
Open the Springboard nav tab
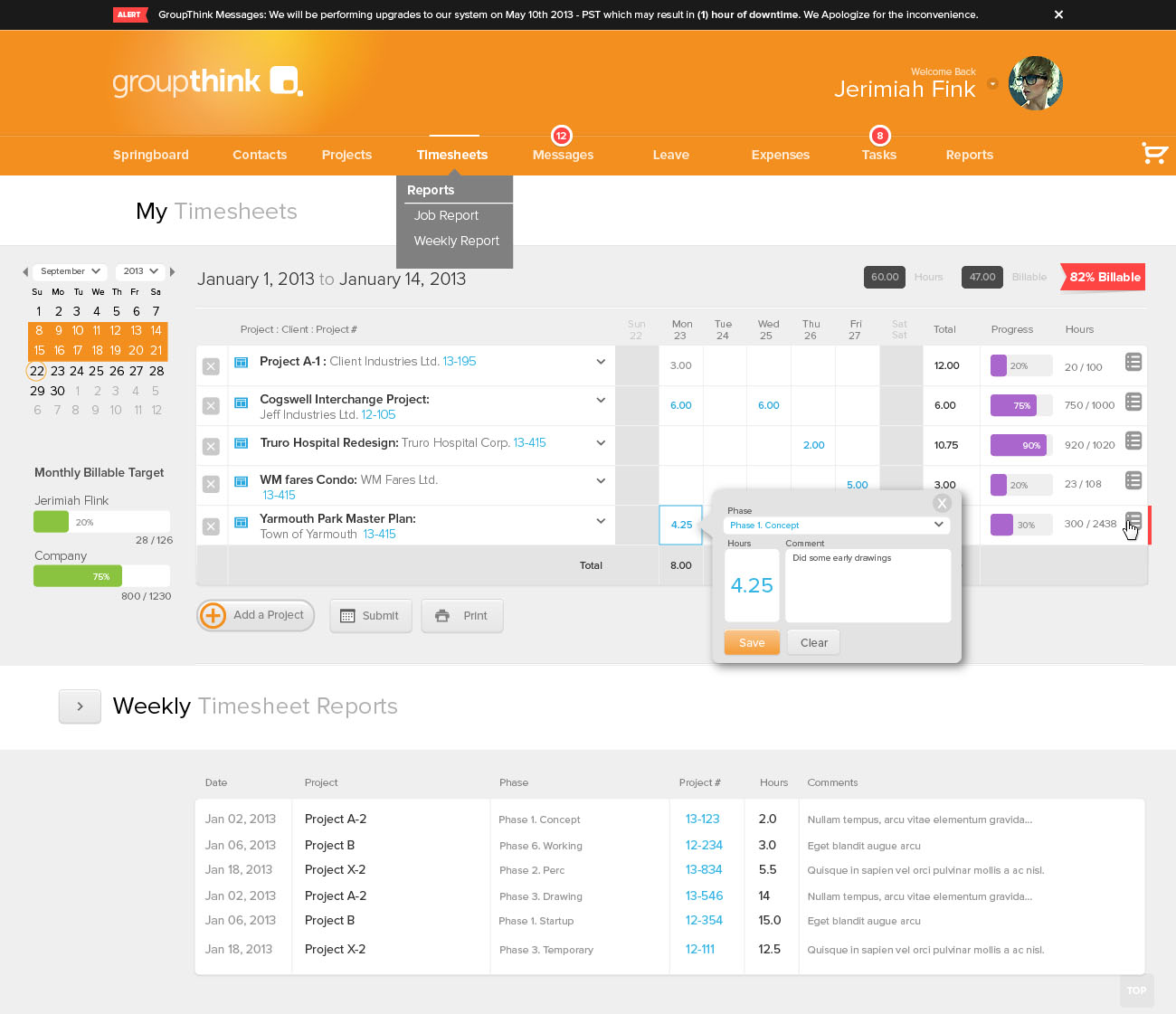tap(151, 155)
